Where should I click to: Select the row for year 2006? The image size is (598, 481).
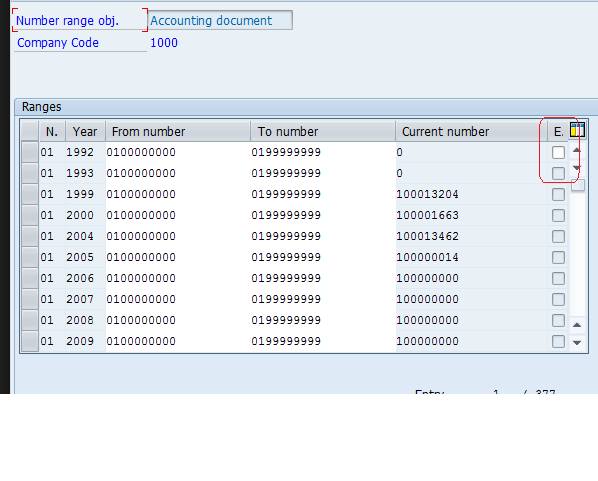tap(30, 278)
